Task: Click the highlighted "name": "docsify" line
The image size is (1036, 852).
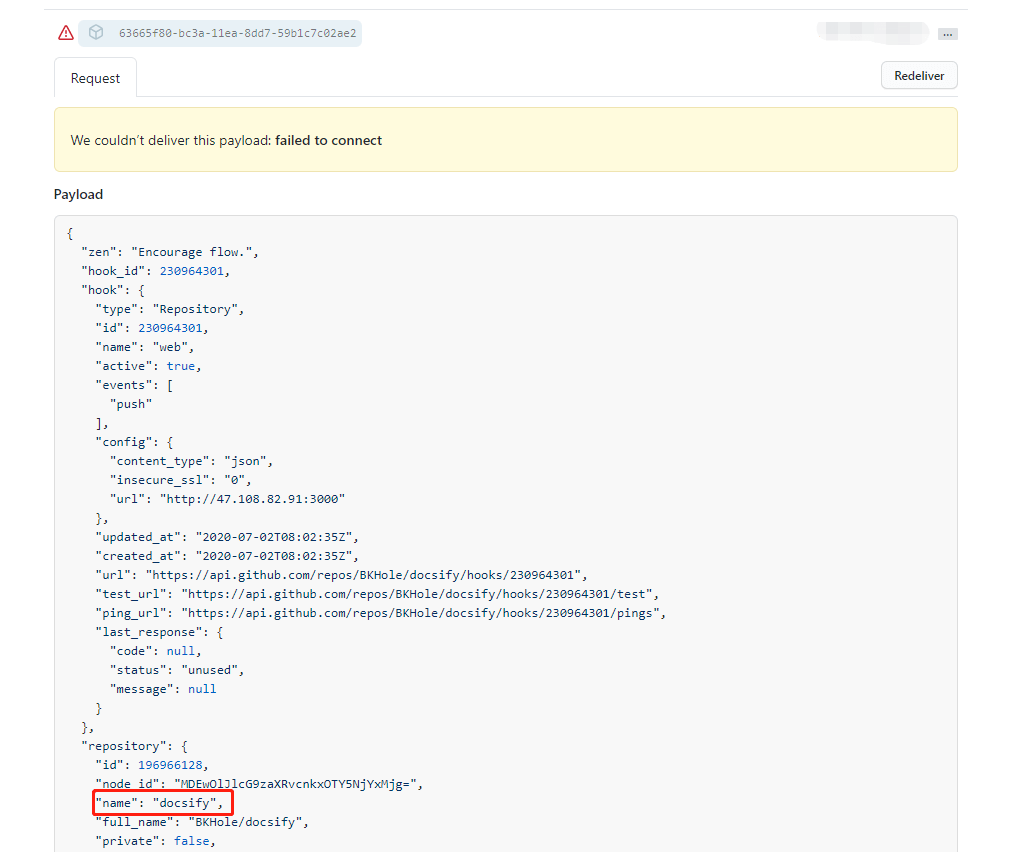Action: 162,803
